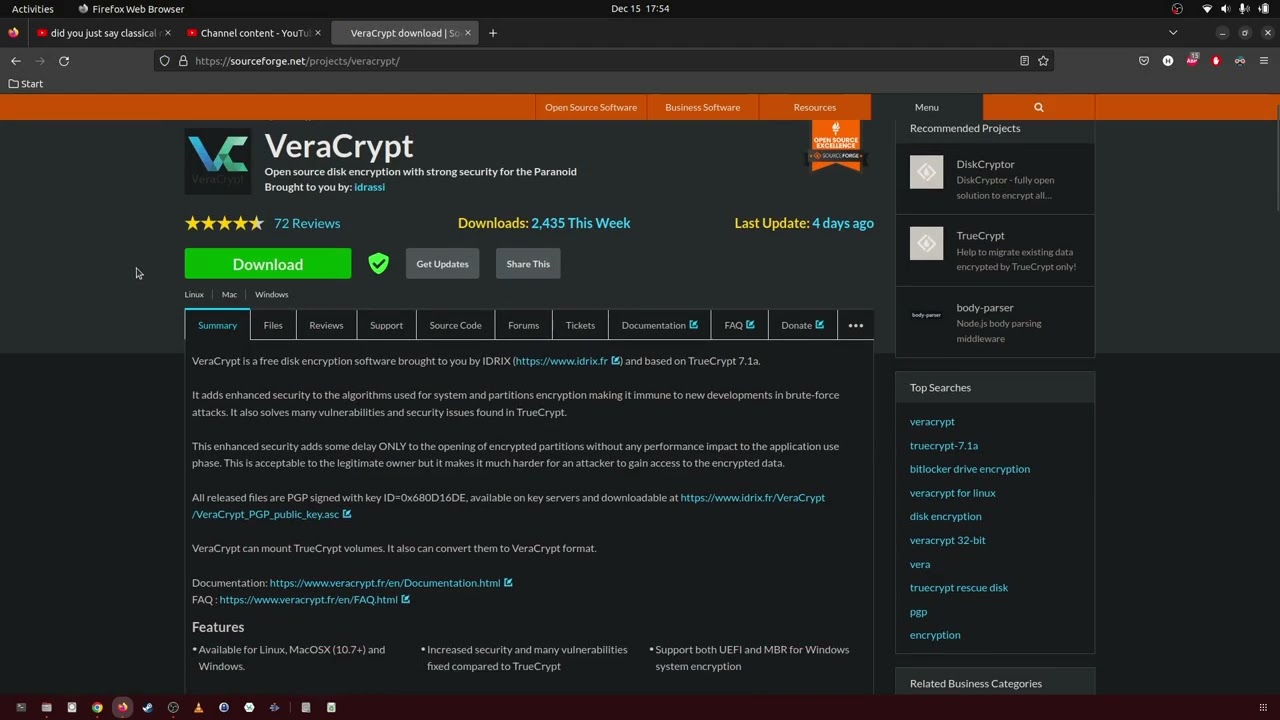The height and width of the screenshot is (720, 1280).
Task: Open the veracrypt.fr Documentation.html link
Action: click(x=391, y=583)
